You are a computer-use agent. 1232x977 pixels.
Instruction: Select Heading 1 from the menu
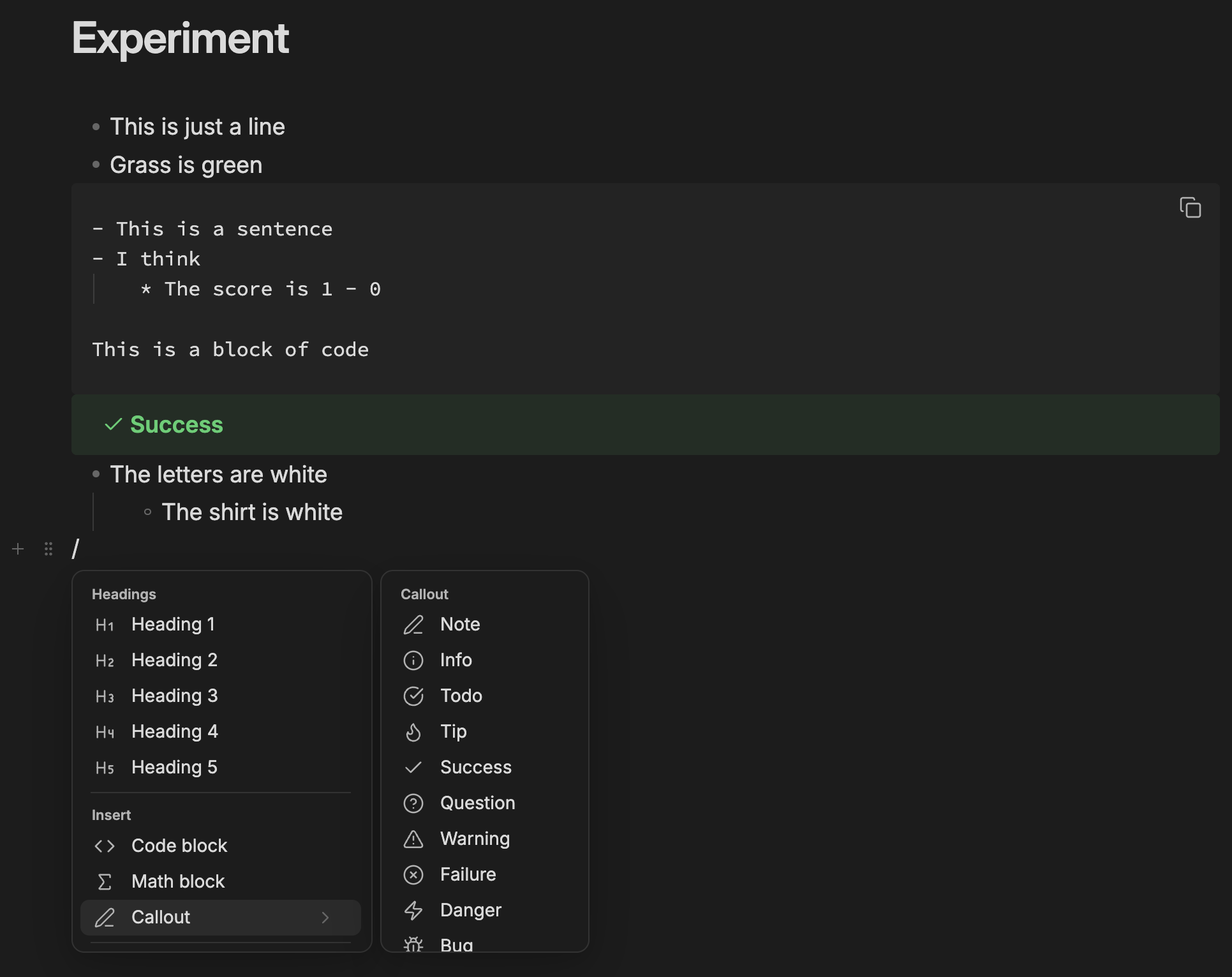point(221,625)
